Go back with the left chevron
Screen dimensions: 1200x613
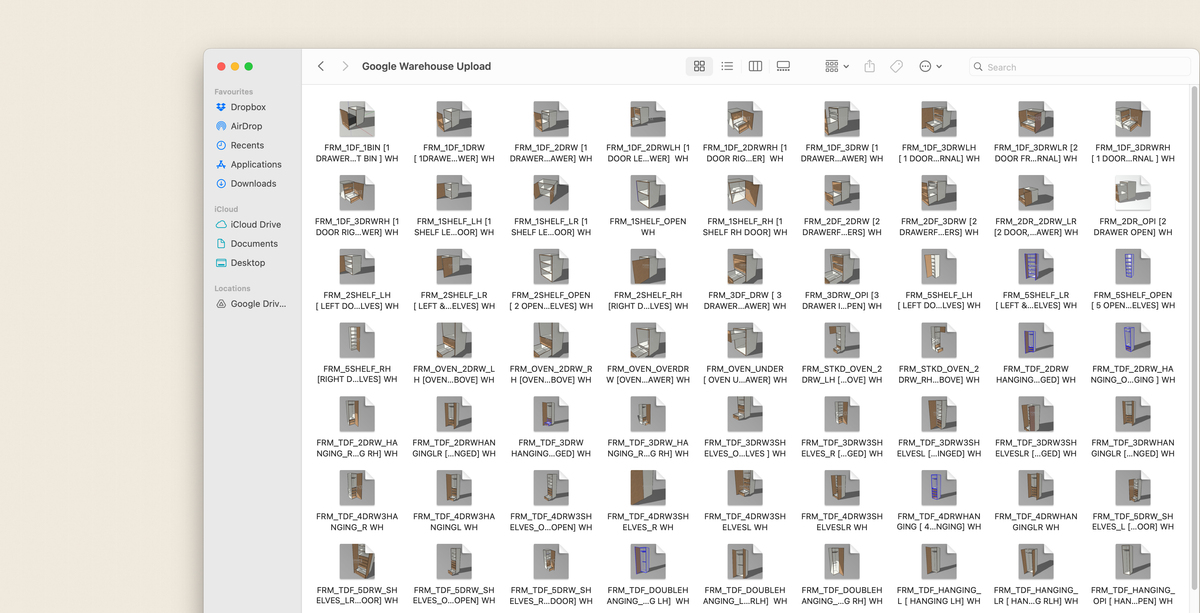tap(321, 66)
